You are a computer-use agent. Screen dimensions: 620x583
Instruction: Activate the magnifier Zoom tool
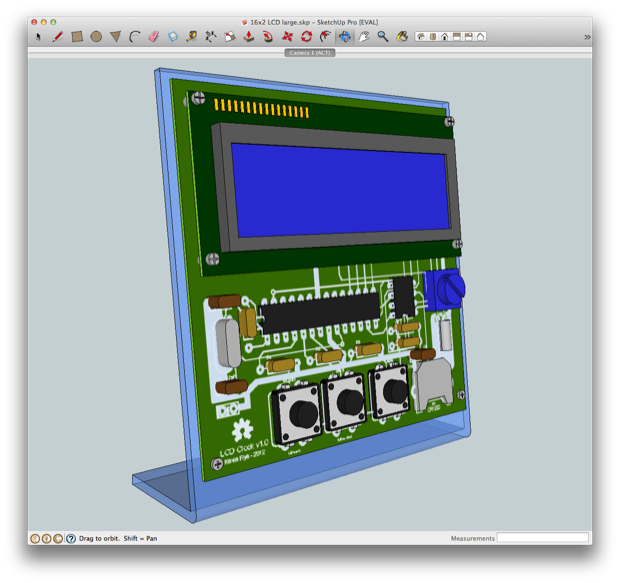[383, 37]
